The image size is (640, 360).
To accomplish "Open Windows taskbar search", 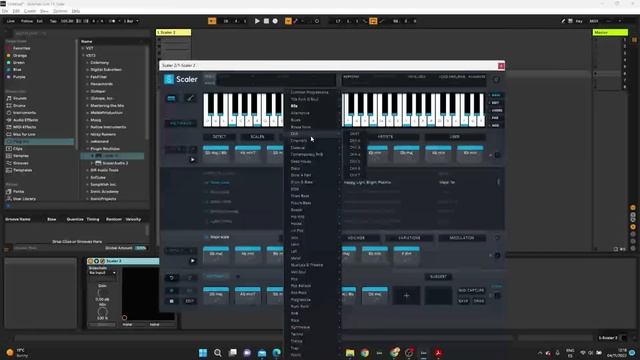I will [218, 353].
